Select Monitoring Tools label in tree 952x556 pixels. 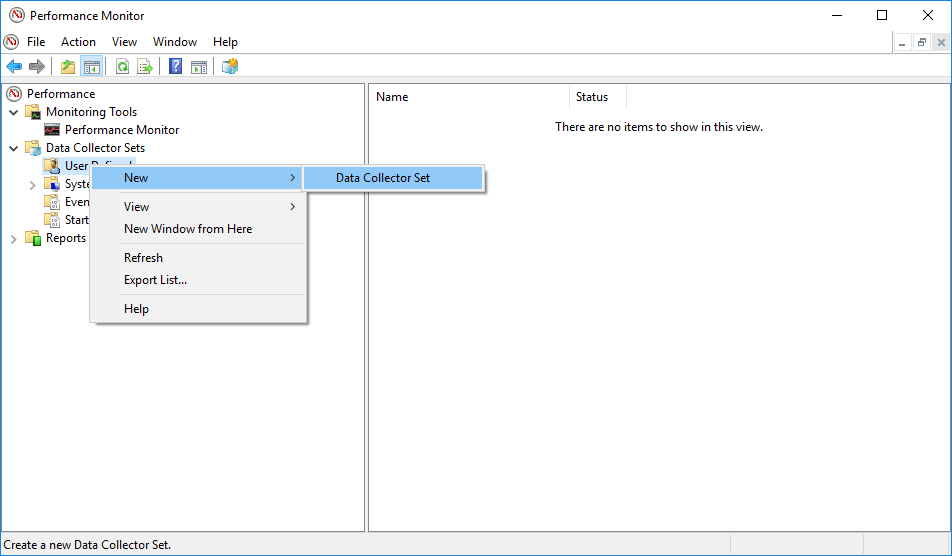pyautogui.click(x=92, y=112)
